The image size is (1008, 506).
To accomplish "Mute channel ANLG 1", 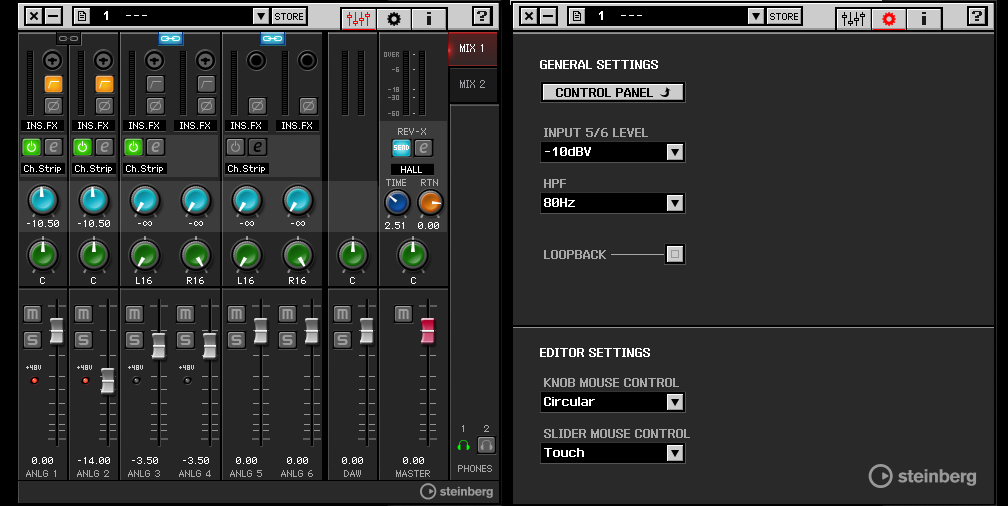I will click(32, 314).
